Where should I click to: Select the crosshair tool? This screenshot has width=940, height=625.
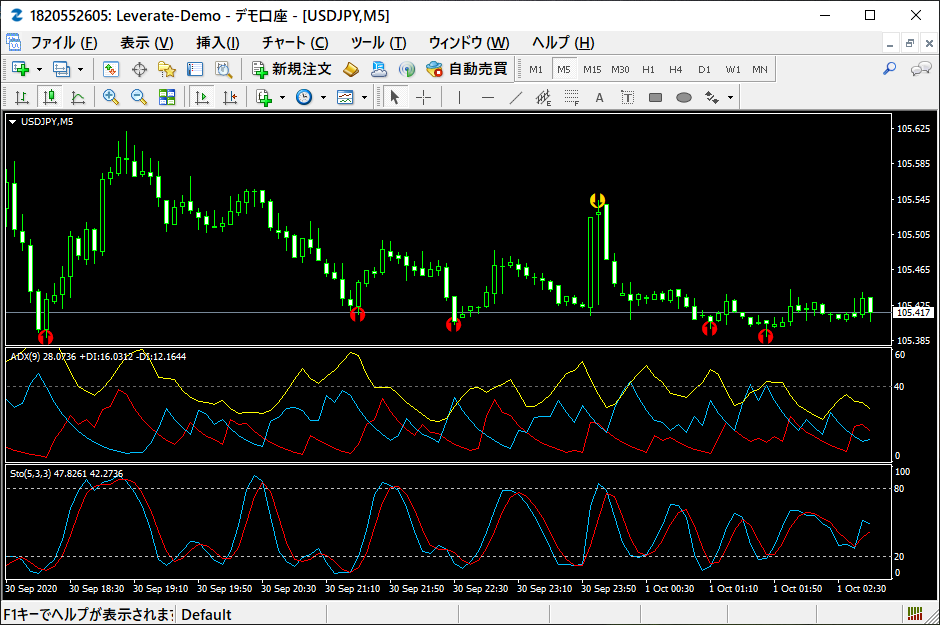tap(423, 97)
